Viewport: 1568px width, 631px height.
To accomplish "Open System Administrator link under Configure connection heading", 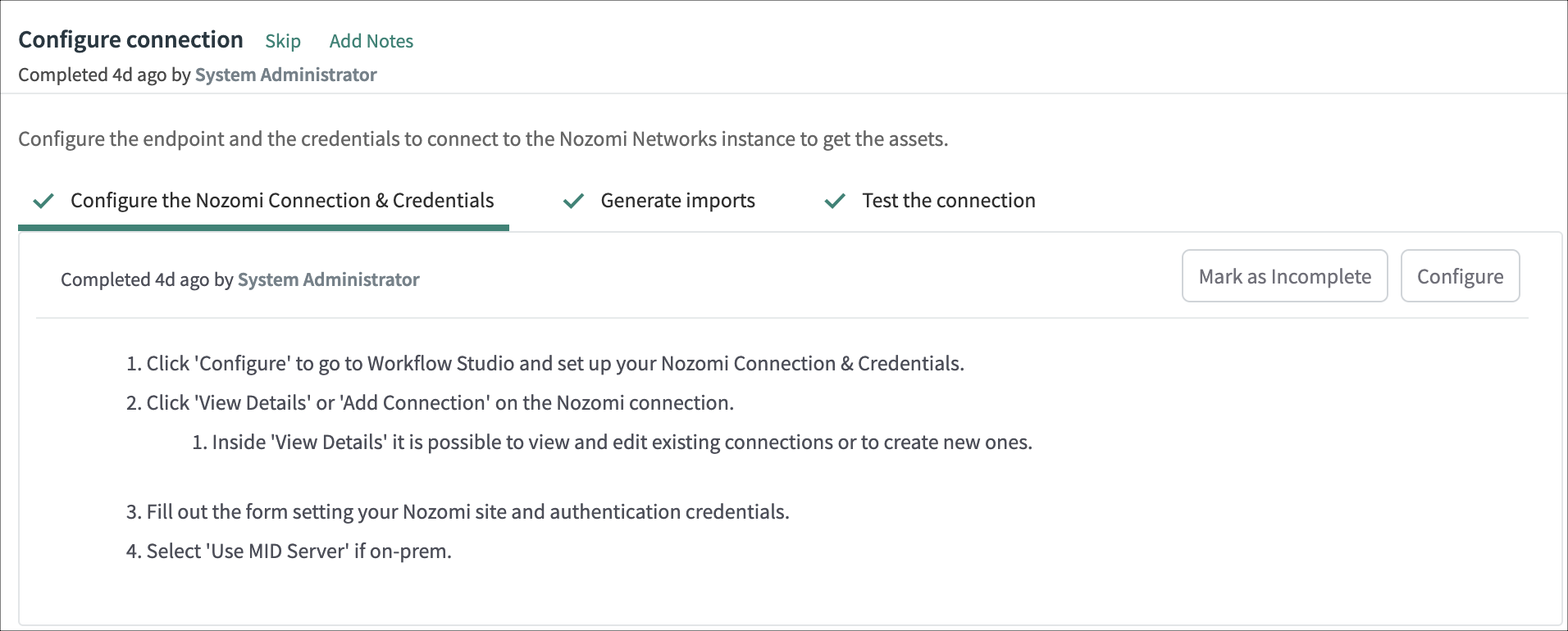I will [x=285, y=75].
